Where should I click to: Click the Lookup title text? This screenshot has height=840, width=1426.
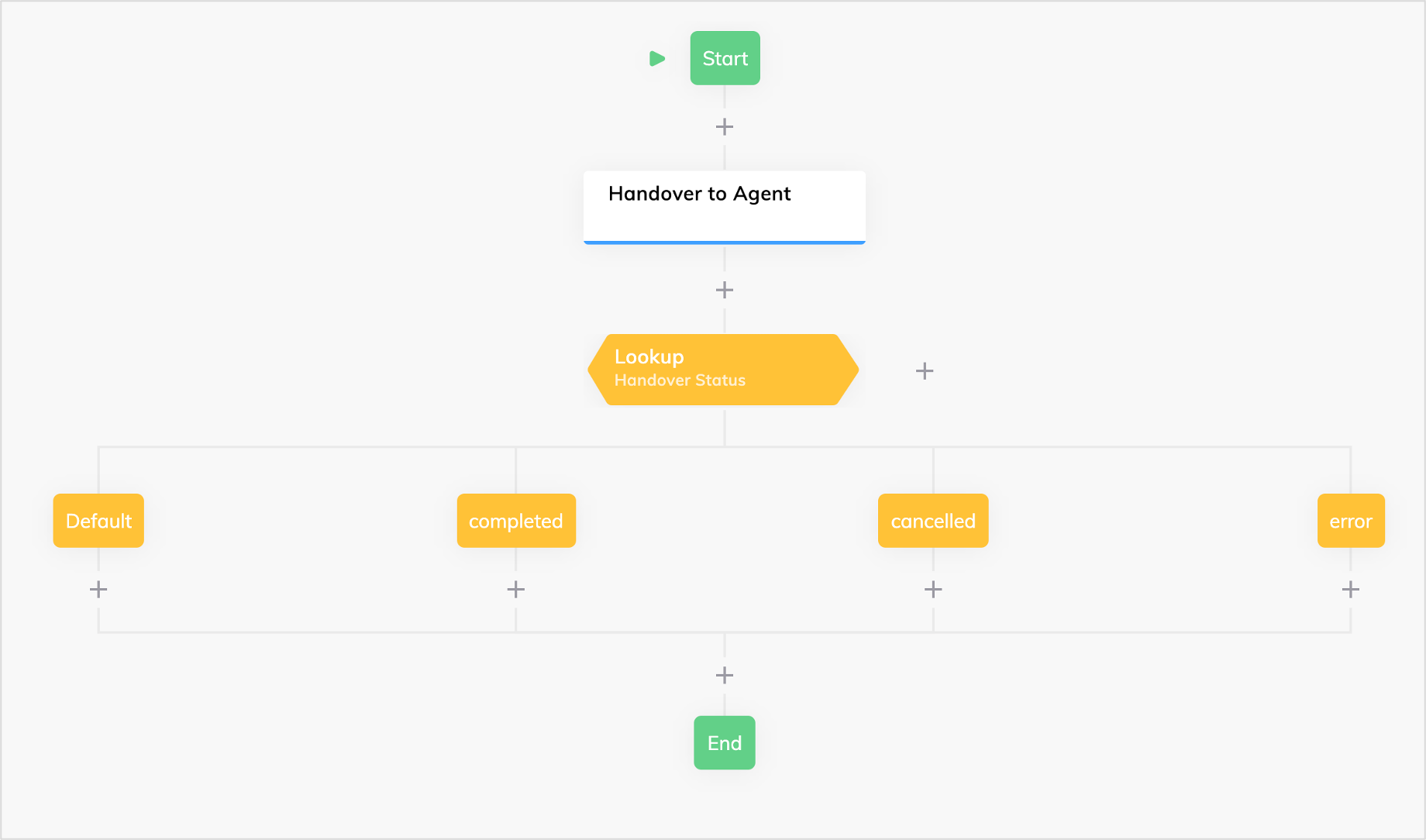click(x=649, y=357)
